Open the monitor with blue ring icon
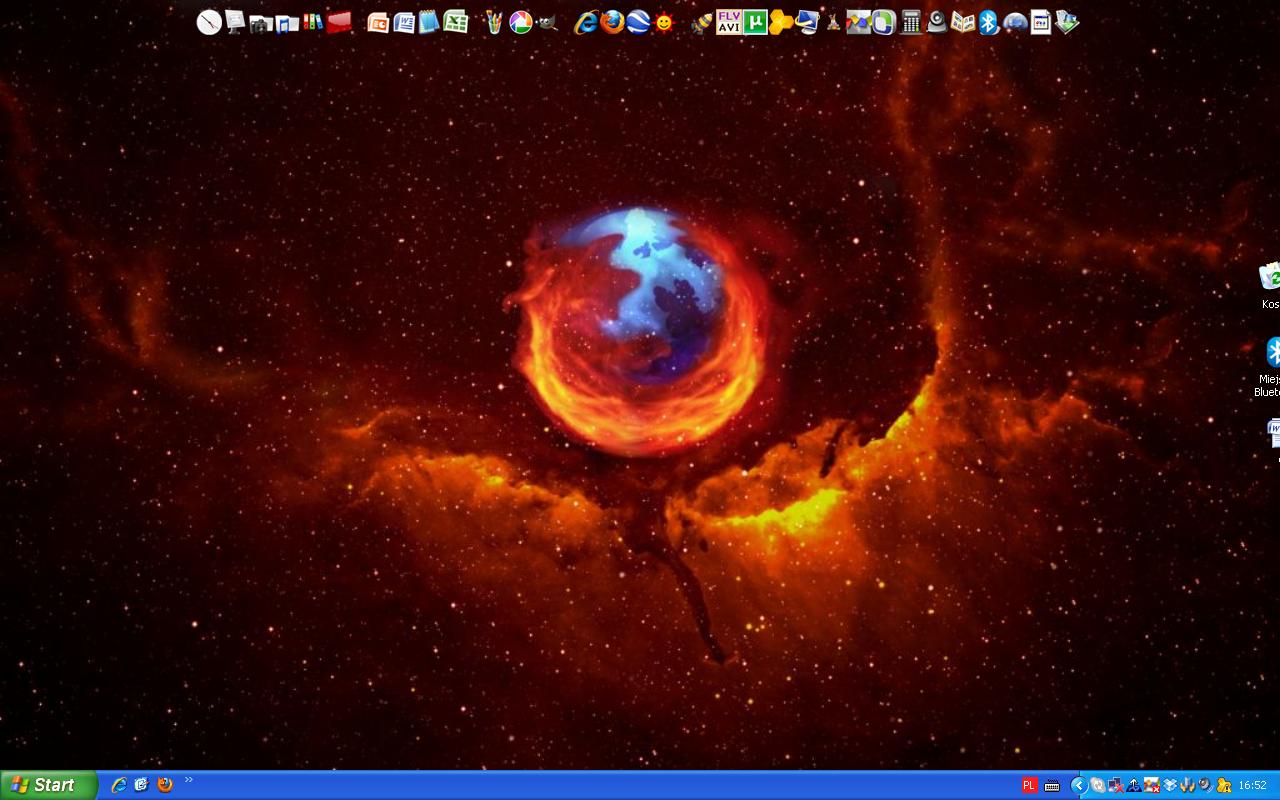Image resolution: width=1280 pixels, height=800 pixels. [x=808, y=22]
